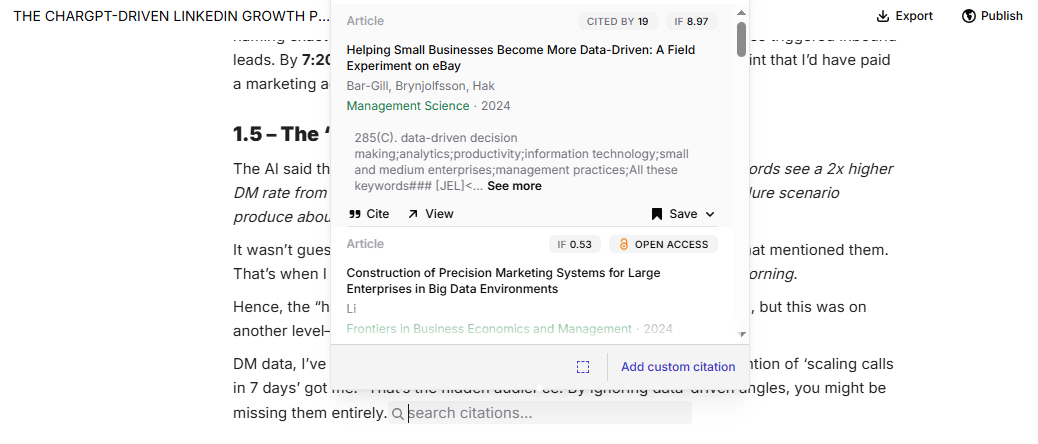Click the citation panel scrollbar thumb
The image size is (1038, 444).
pyautogui.click(x=741, y=40)
